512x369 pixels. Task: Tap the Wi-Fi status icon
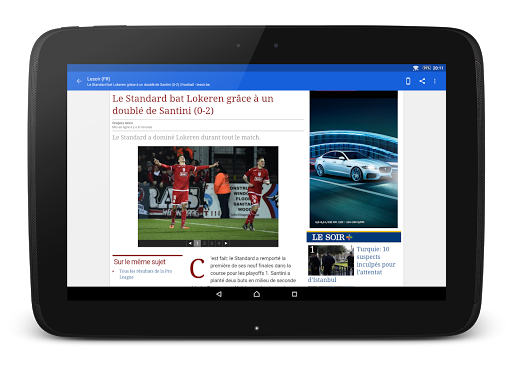click(x=416, y=68)
